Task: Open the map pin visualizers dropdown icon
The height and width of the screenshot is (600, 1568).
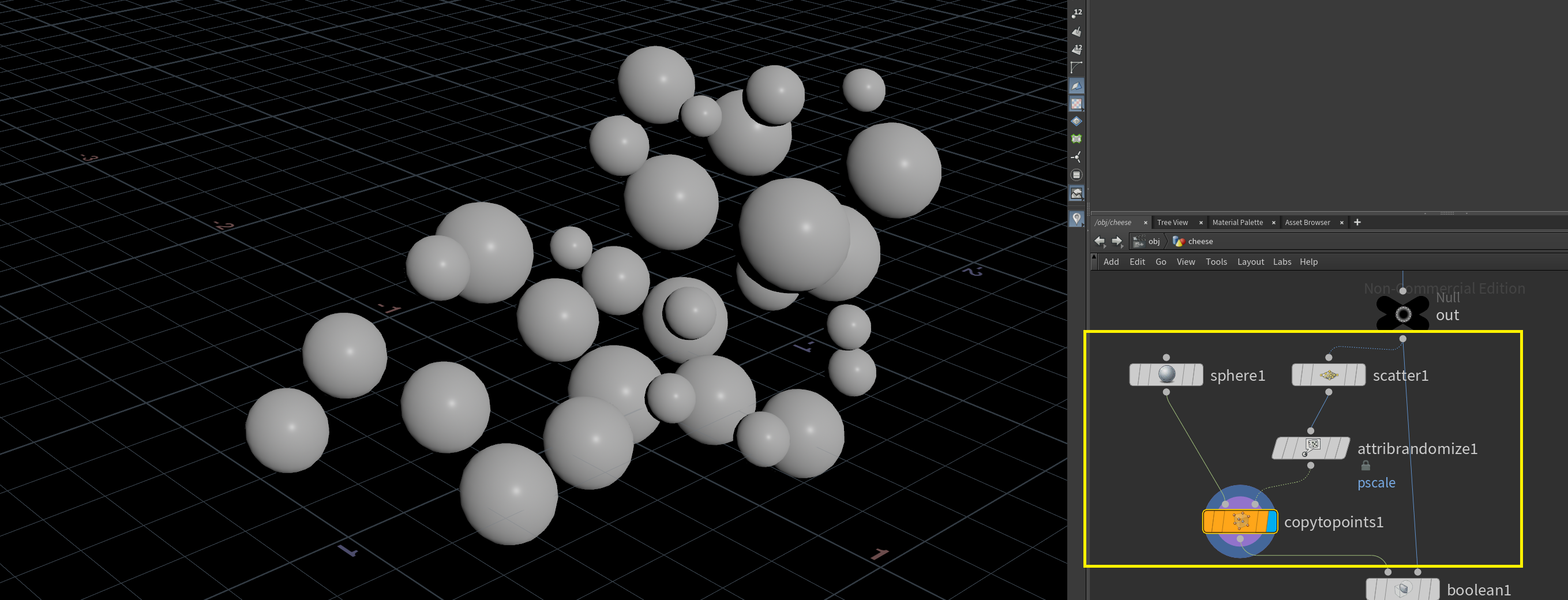Action: 1076,219
